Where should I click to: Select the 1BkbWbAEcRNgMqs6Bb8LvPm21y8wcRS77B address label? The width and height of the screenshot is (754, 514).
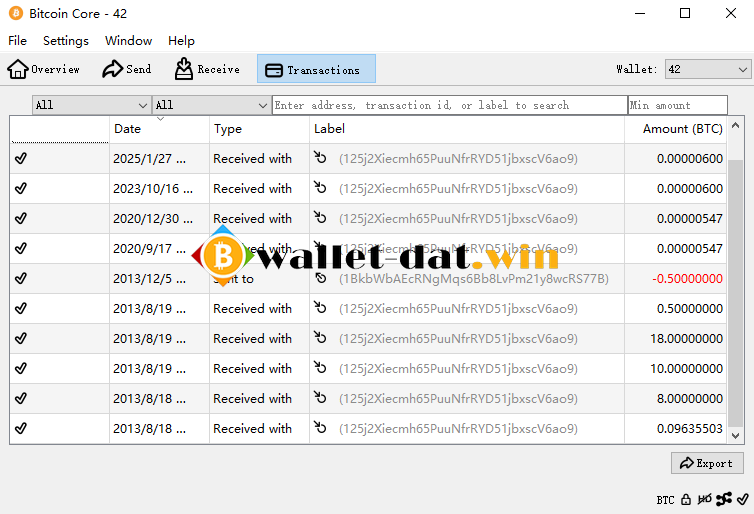tap(474, 278)
